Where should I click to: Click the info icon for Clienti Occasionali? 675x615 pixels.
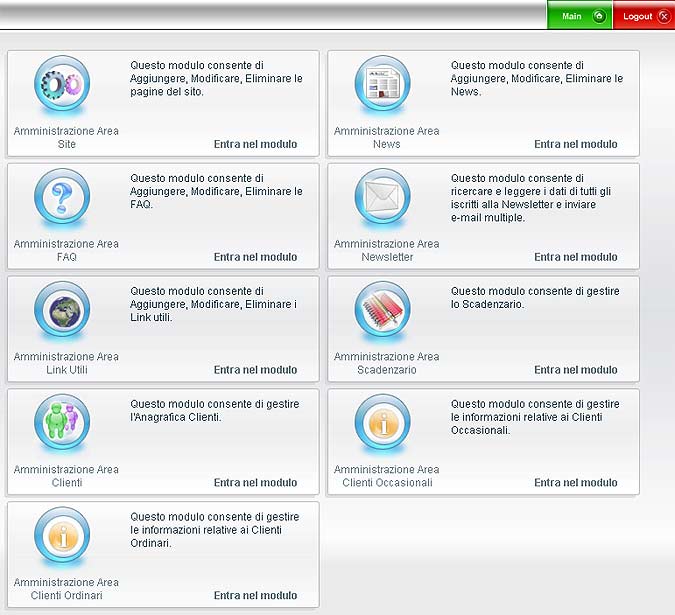point(382,422)
